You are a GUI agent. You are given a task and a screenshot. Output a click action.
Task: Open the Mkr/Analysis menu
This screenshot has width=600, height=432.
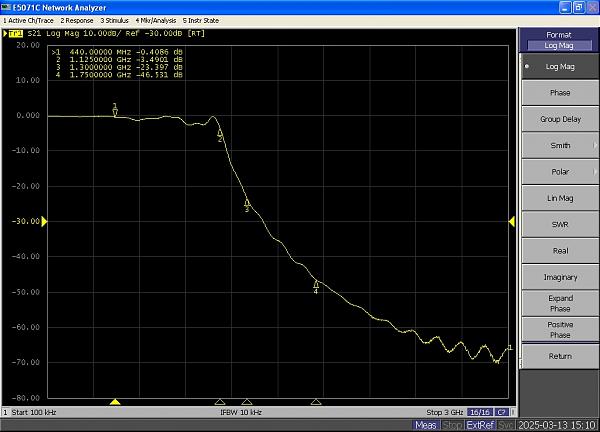156,21
